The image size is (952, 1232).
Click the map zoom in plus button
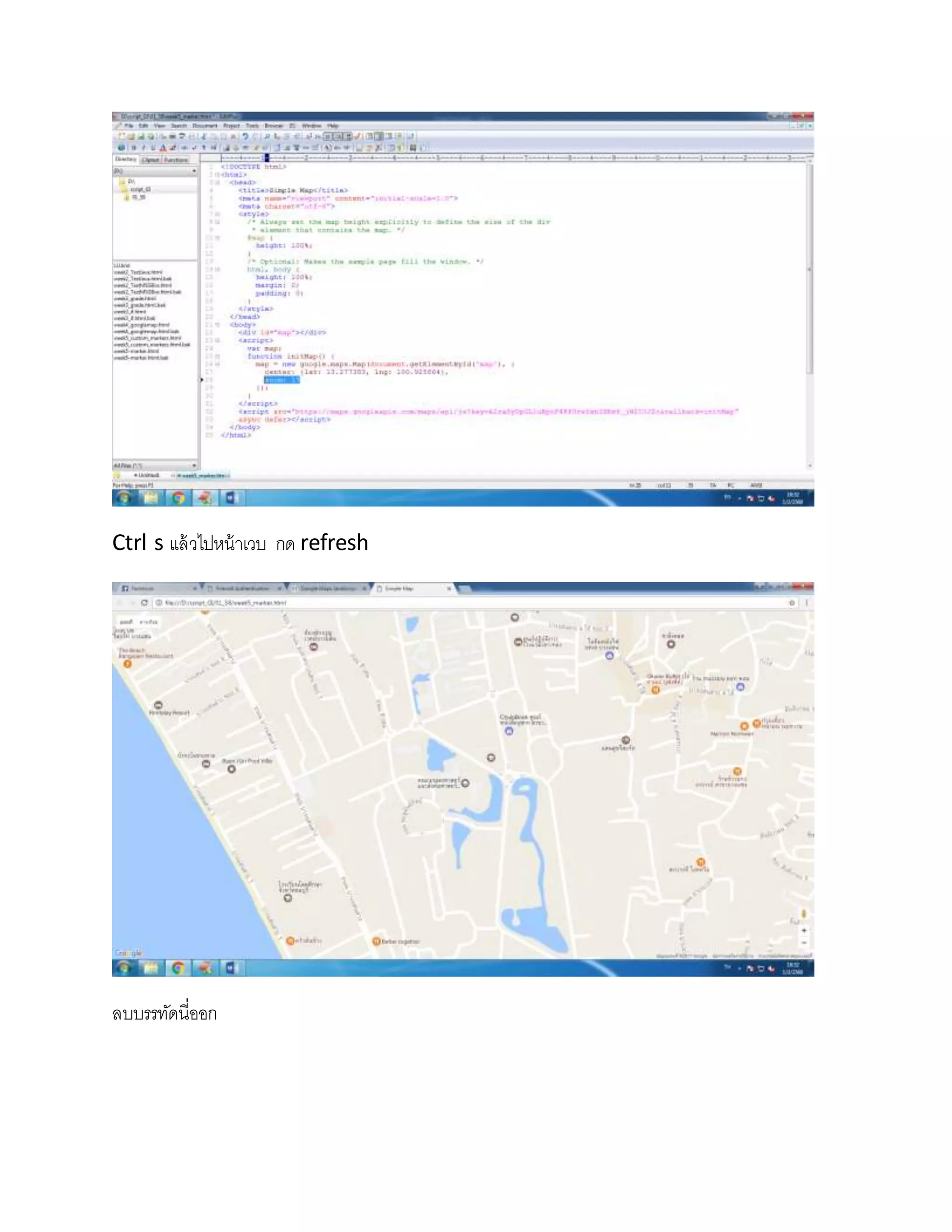804,930
